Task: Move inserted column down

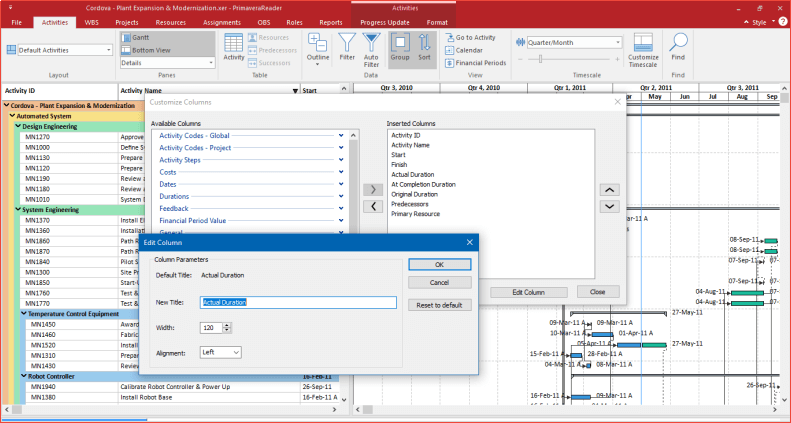Action: point(609,206)
